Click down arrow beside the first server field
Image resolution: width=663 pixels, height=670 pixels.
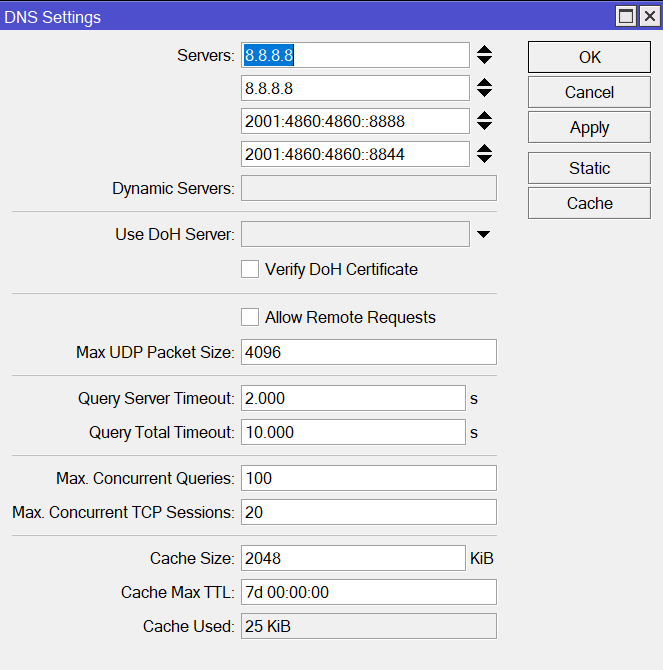coord(484,60)
